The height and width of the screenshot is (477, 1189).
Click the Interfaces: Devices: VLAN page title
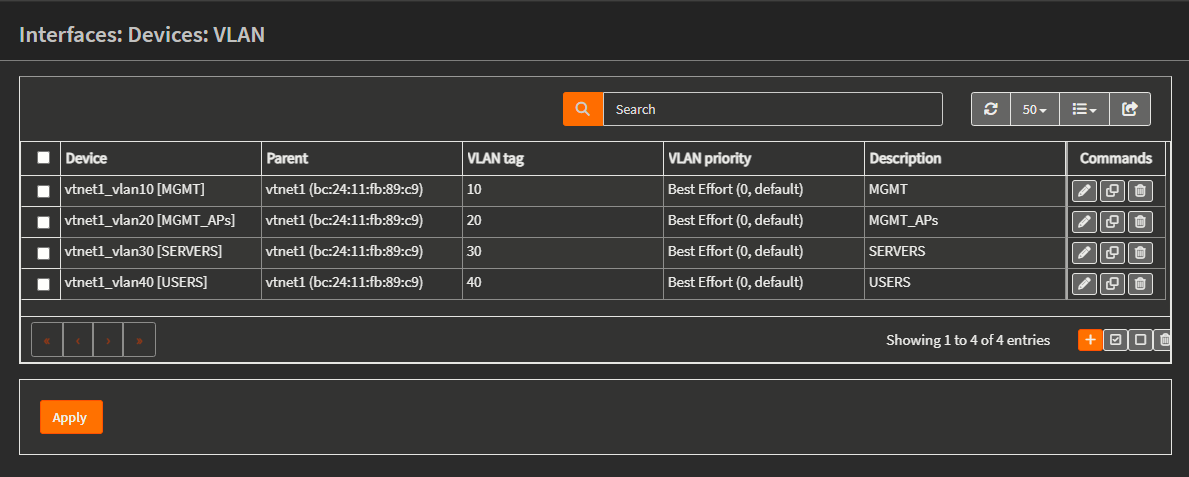click(142, 35)
